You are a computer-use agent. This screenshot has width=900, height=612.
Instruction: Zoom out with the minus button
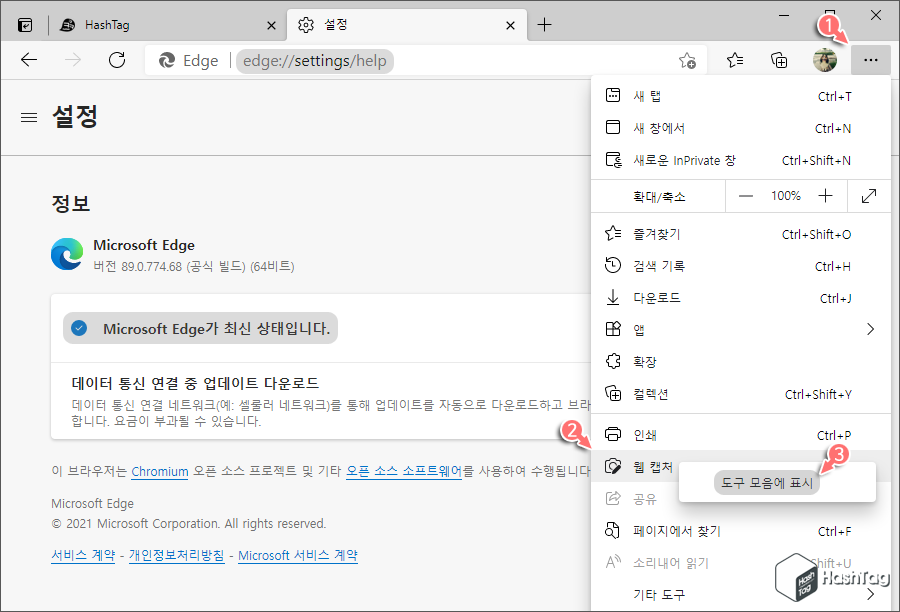click(x=746, y=196)
